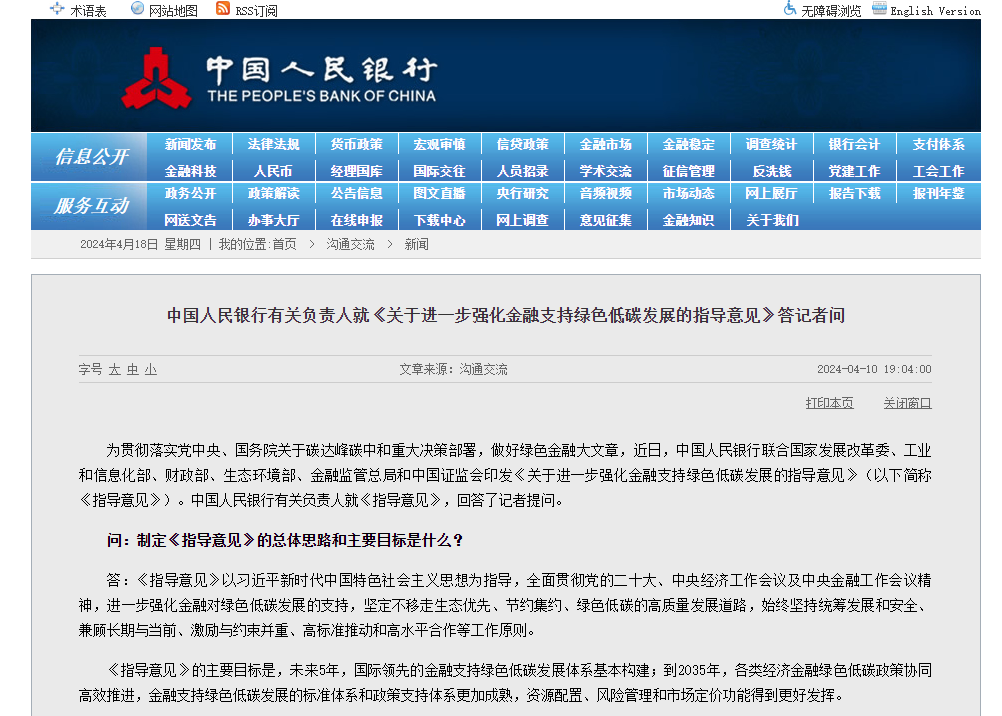1002x716 pixels.
Task: Click the 打印本页 print link
Action: tap(831, 402)
